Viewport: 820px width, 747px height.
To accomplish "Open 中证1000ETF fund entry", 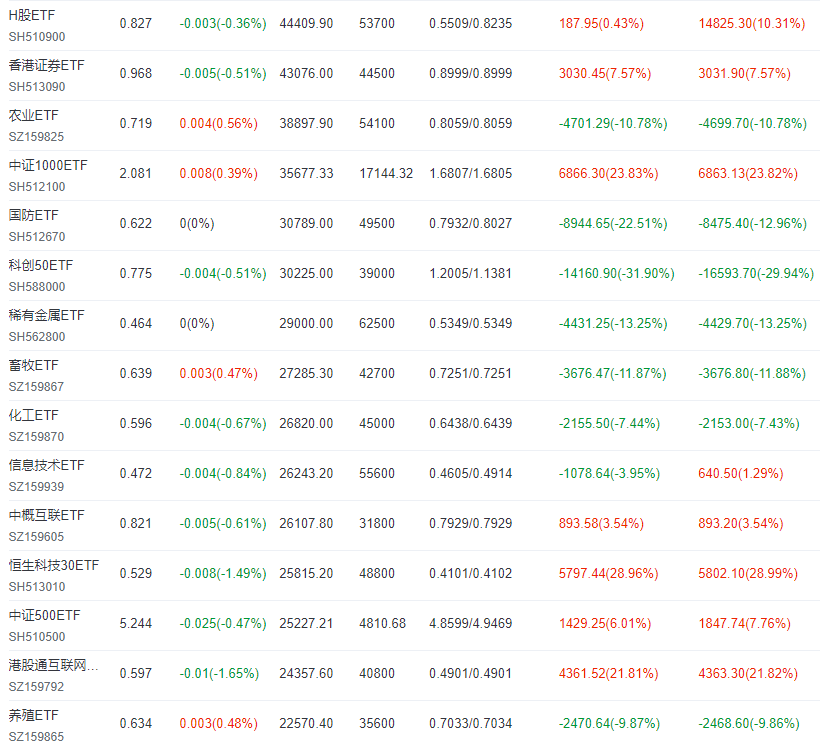I will (x=48, y=165).
